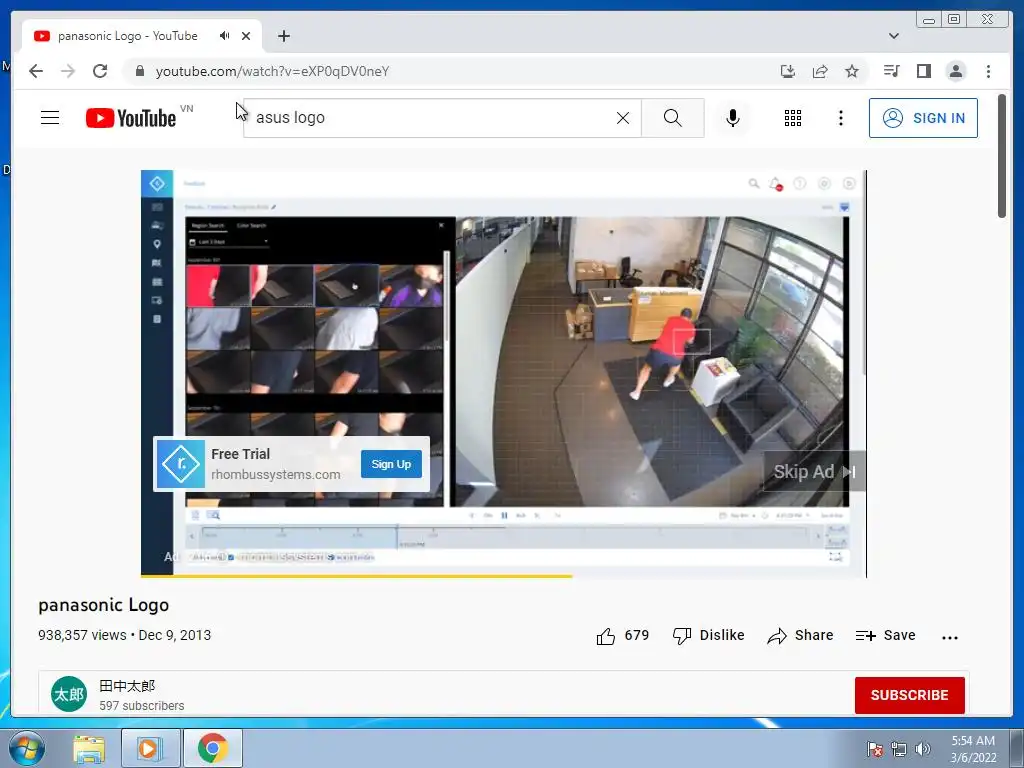Viewport: 1024px width, 768px height.
Task: Click the '938,357 views' text
Action: (x=82, y=635)
